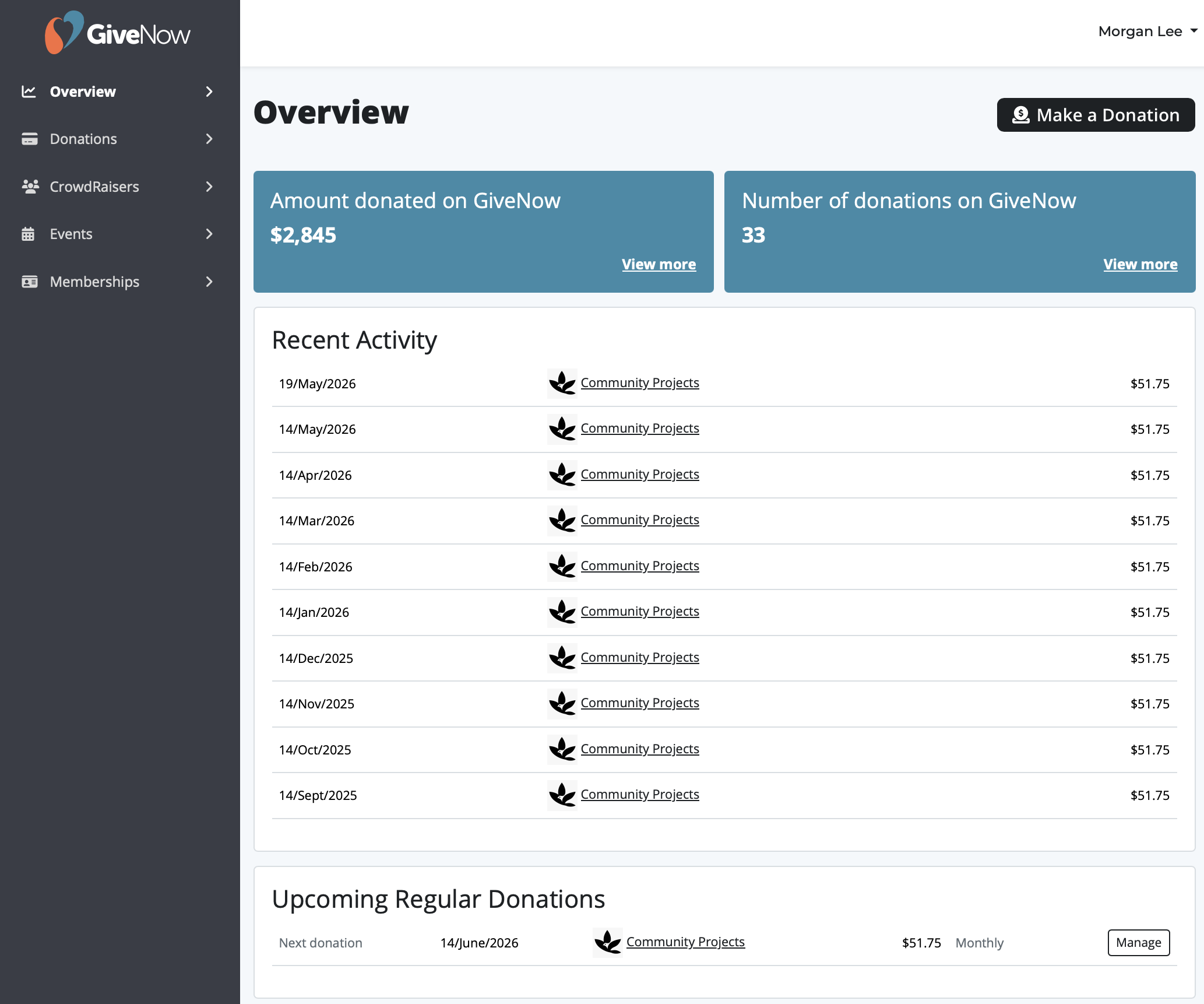The image size is (1204, 1004).
Task: Expand the Donations sidebar chevron
Action: (209, 139)
